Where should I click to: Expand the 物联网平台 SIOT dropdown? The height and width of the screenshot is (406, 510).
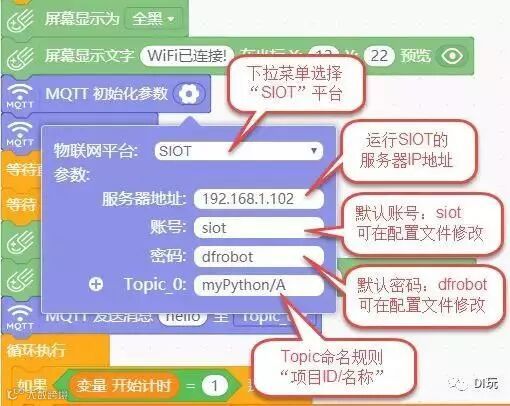(x=239, y=151)
